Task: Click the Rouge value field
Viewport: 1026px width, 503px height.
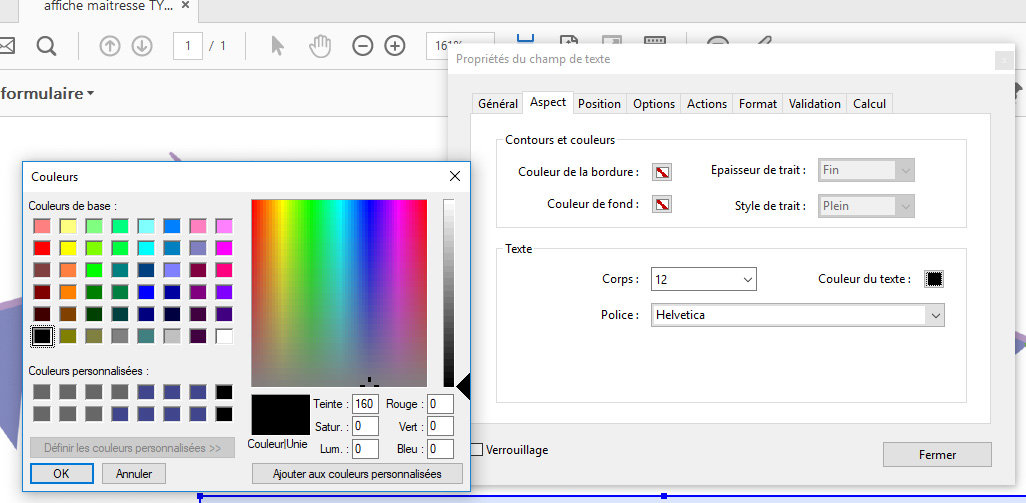Action: coord(440,404)
